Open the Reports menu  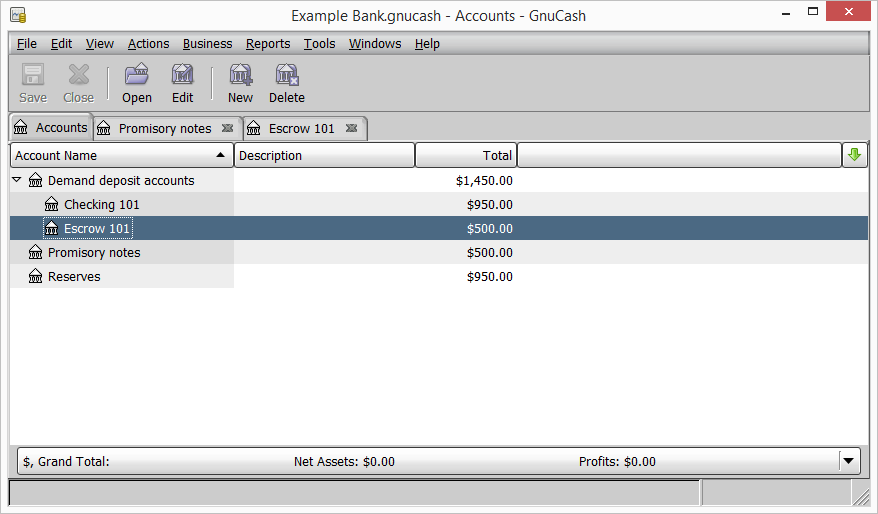[268, 44]
